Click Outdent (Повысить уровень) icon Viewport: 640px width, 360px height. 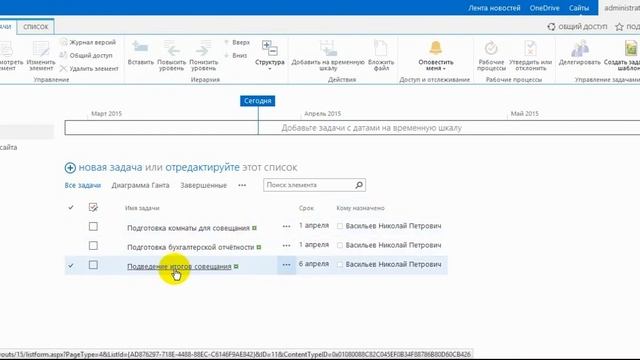[172, 49]
